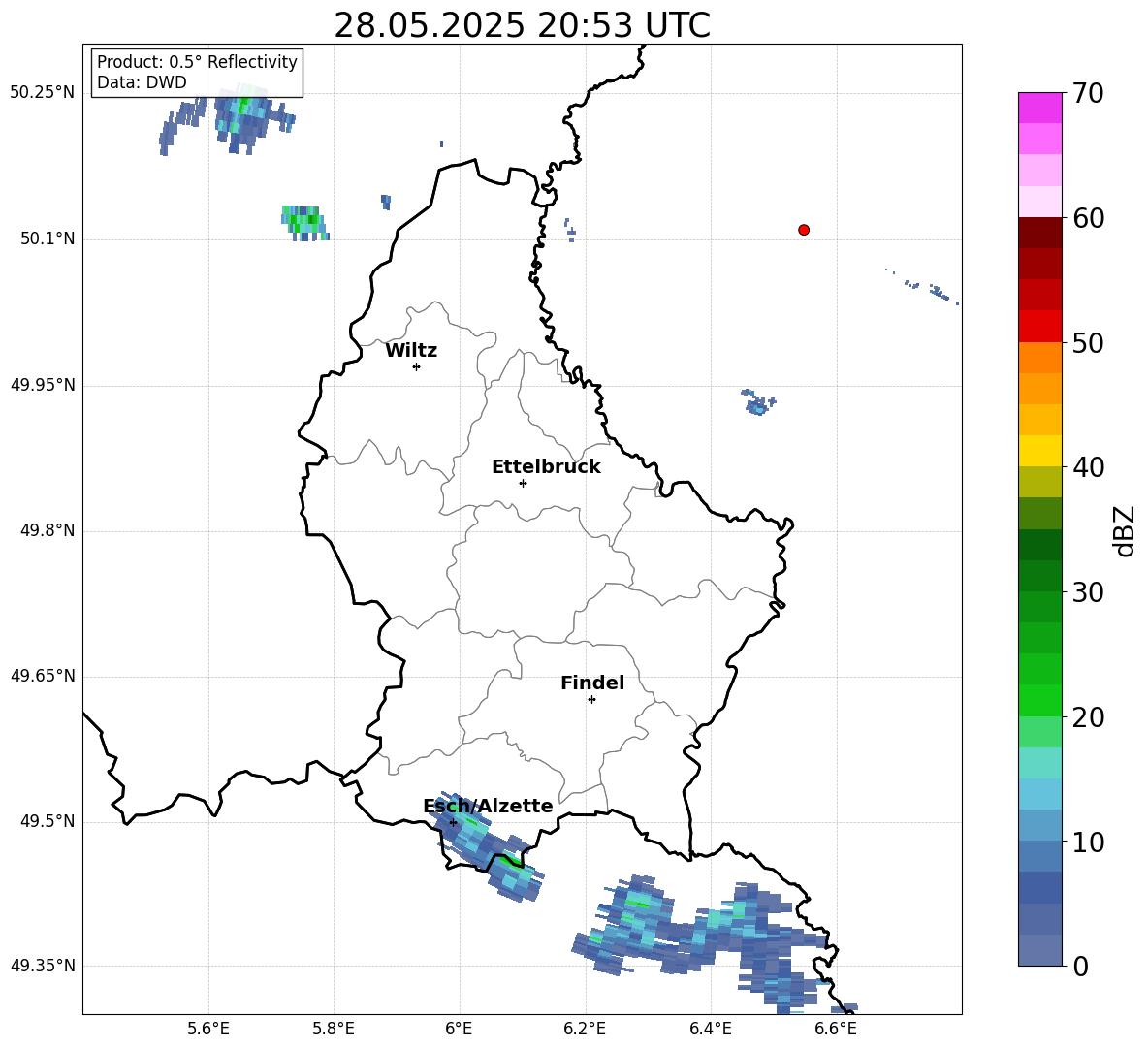The width and height of the screenshot is (1148, 1048).
Task: Click the 6°E longitude label
Action: pos(459,1029)
